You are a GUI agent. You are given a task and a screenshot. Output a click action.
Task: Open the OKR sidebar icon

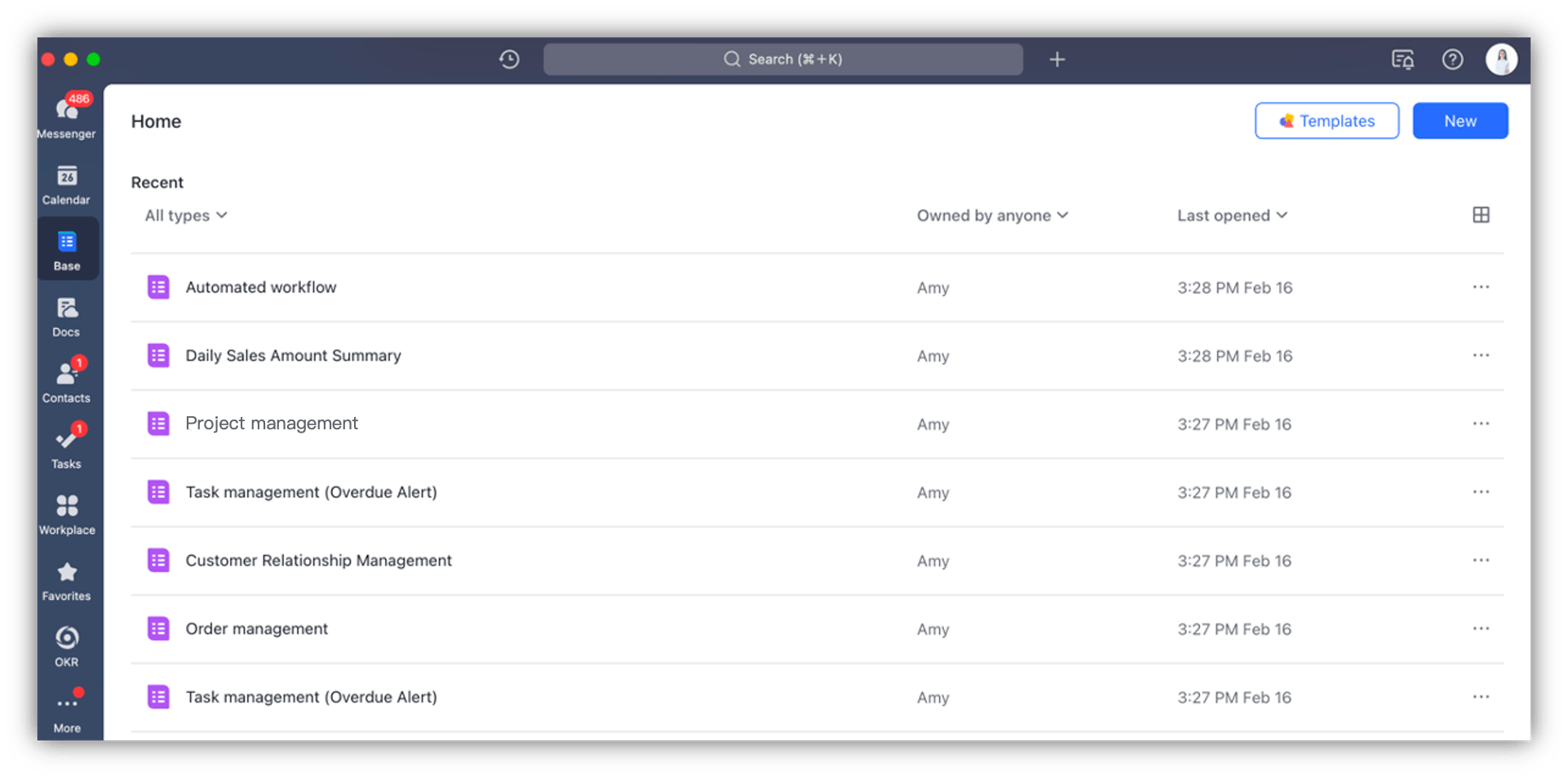pos(67,646)
